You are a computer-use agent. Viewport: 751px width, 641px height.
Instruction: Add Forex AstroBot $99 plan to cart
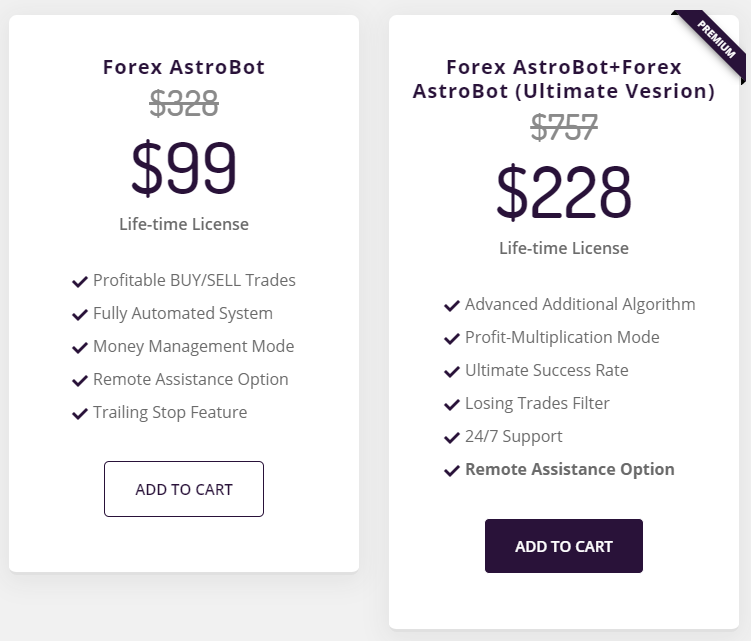pos(184,489)
